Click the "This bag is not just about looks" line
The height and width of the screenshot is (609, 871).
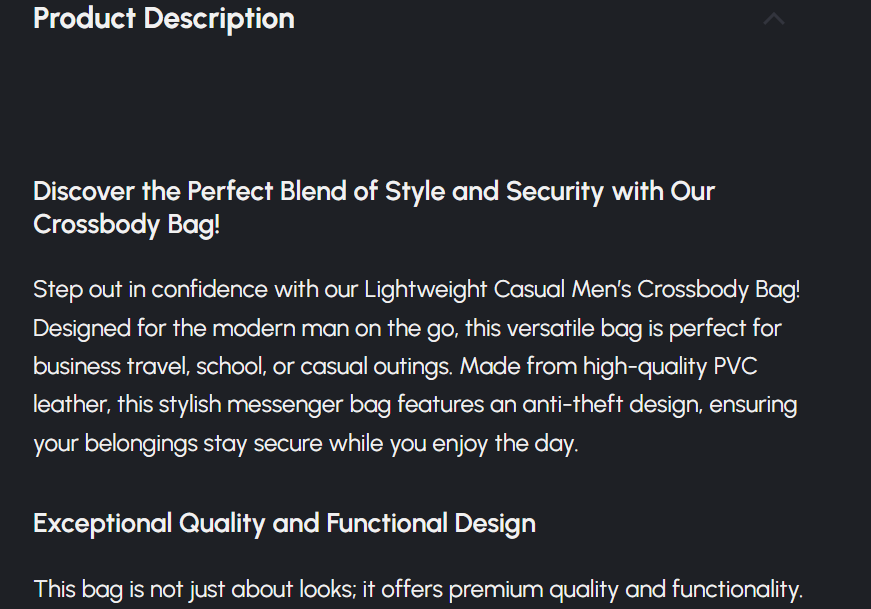[418, 590]
